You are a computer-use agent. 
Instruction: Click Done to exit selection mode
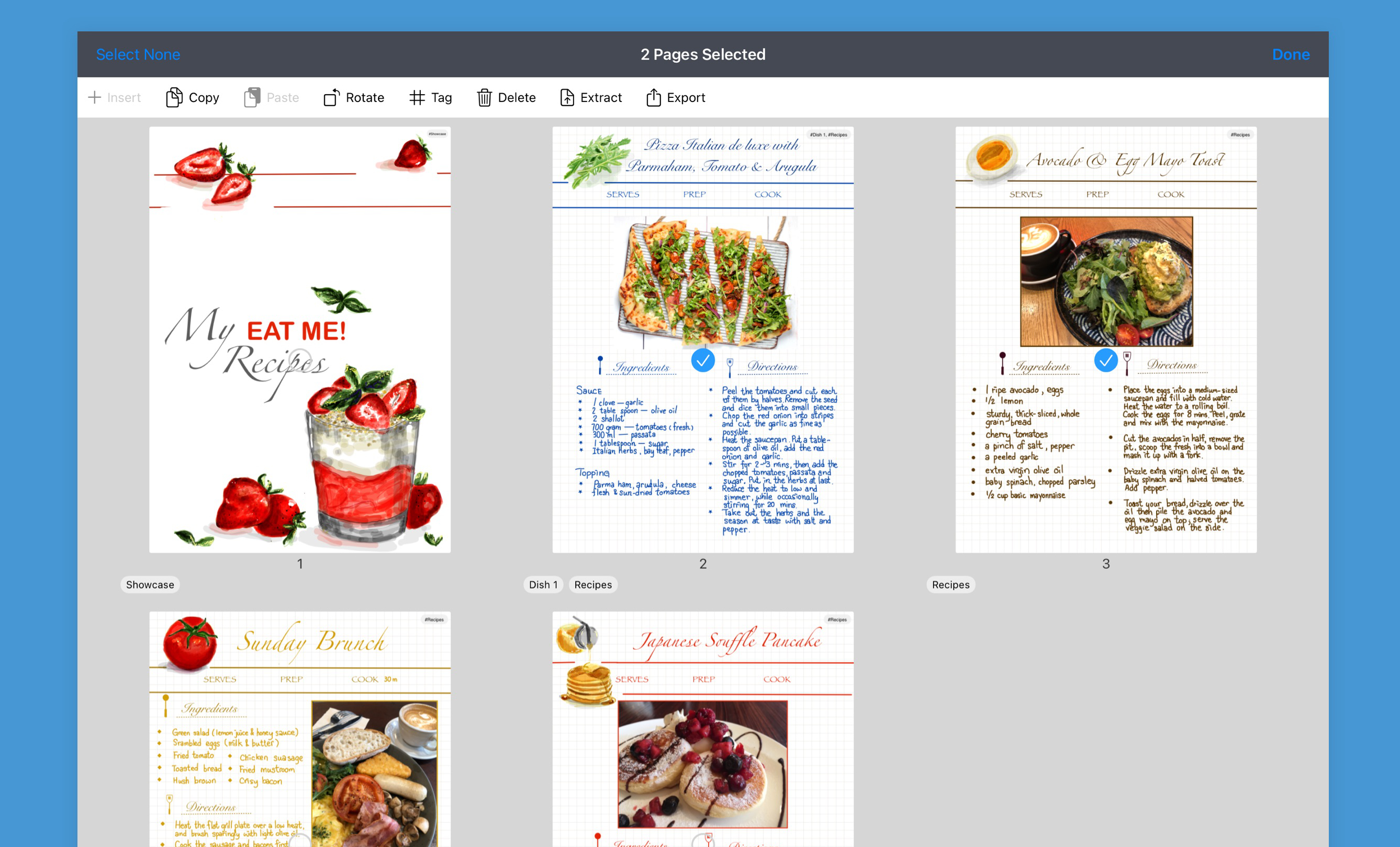1291,54
